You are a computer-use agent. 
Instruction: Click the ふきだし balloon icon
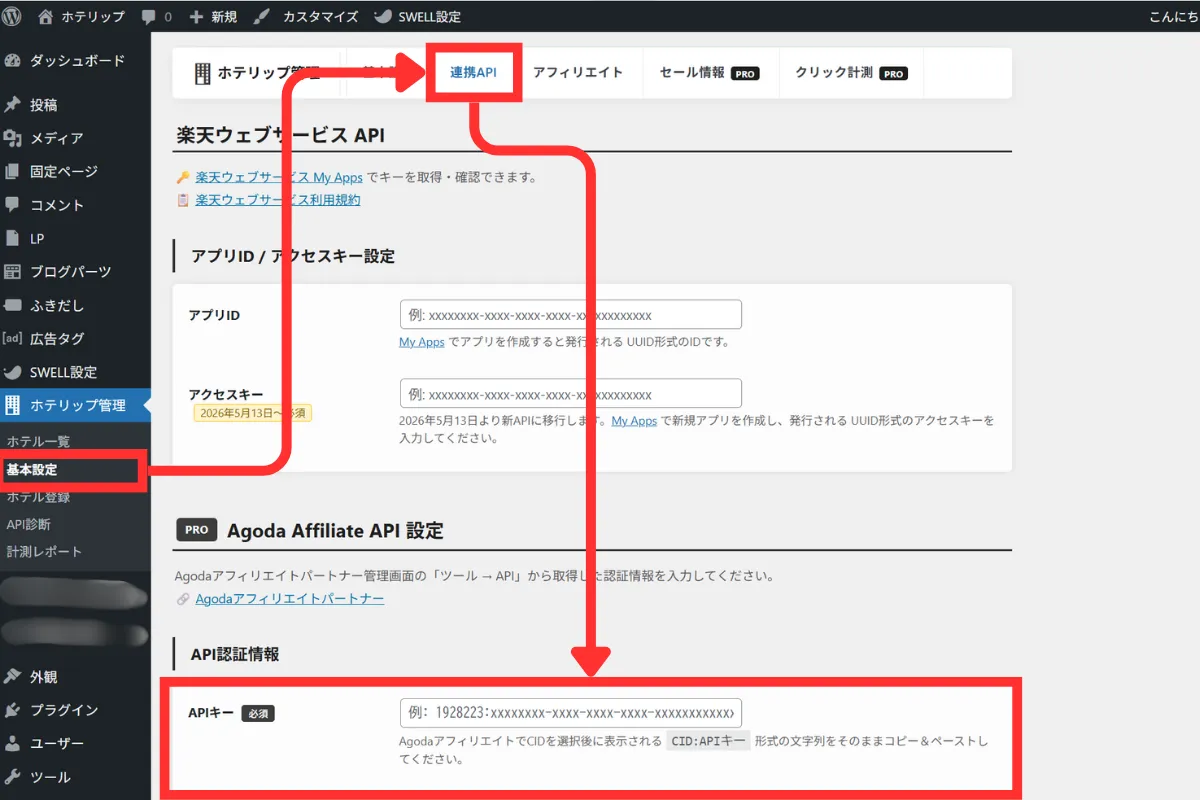(x=13, y=305)
